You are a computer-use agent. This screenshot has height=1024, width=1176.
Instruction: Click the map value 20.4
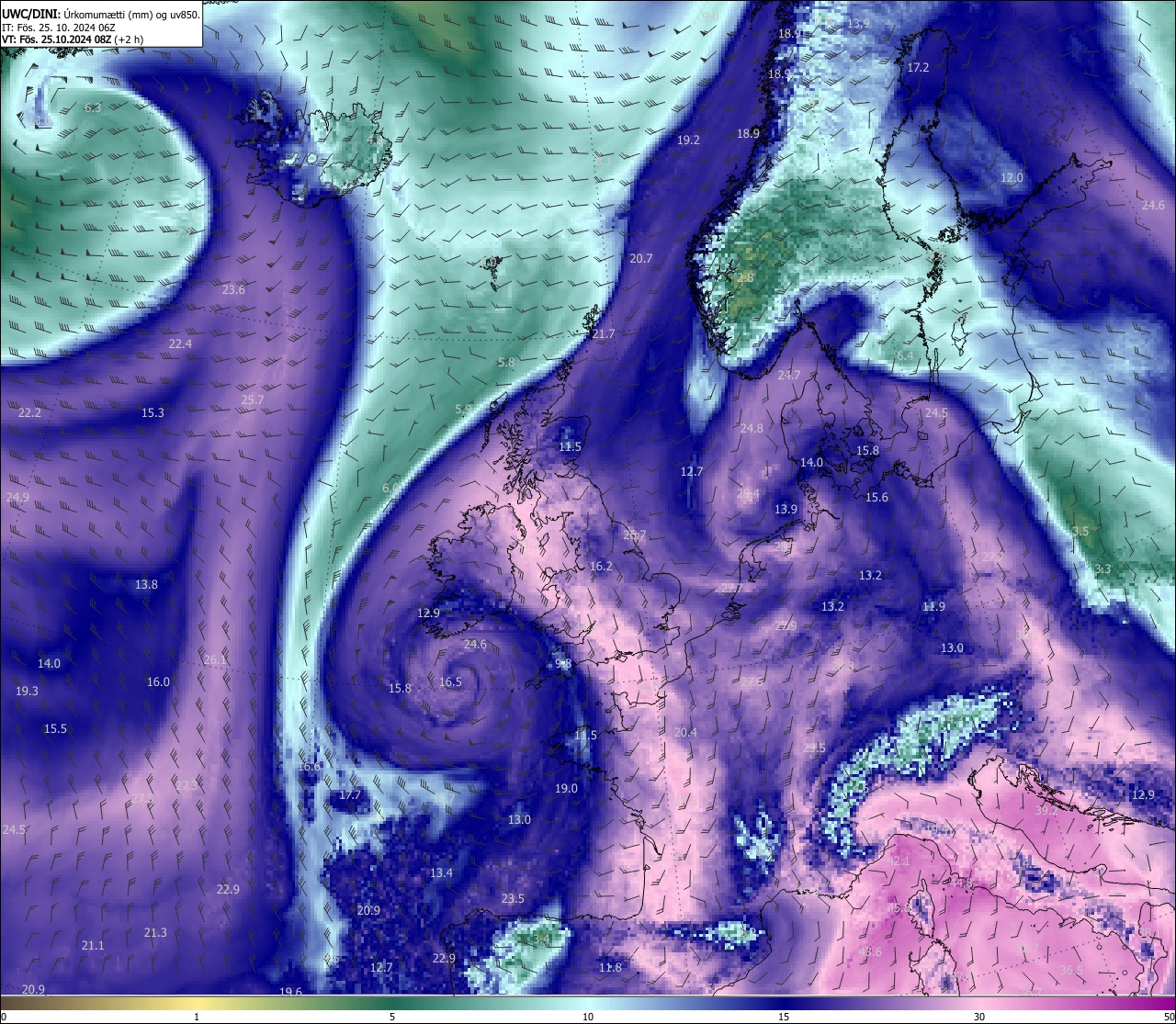(x=685, y=732)
